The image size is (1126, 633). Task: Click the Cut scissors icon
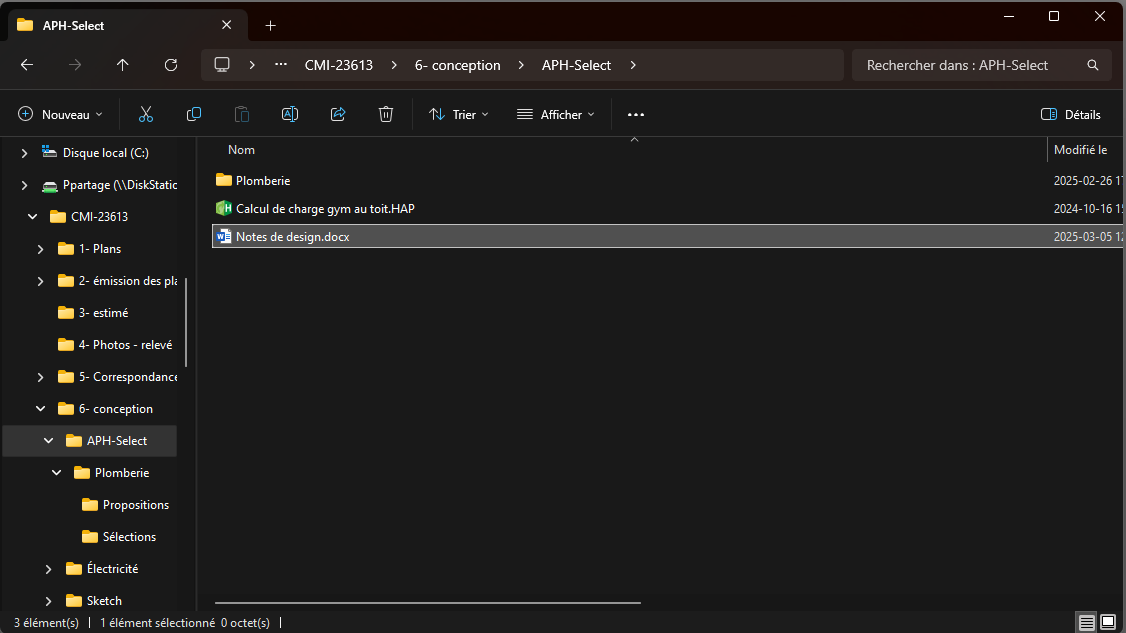[146, 115]
